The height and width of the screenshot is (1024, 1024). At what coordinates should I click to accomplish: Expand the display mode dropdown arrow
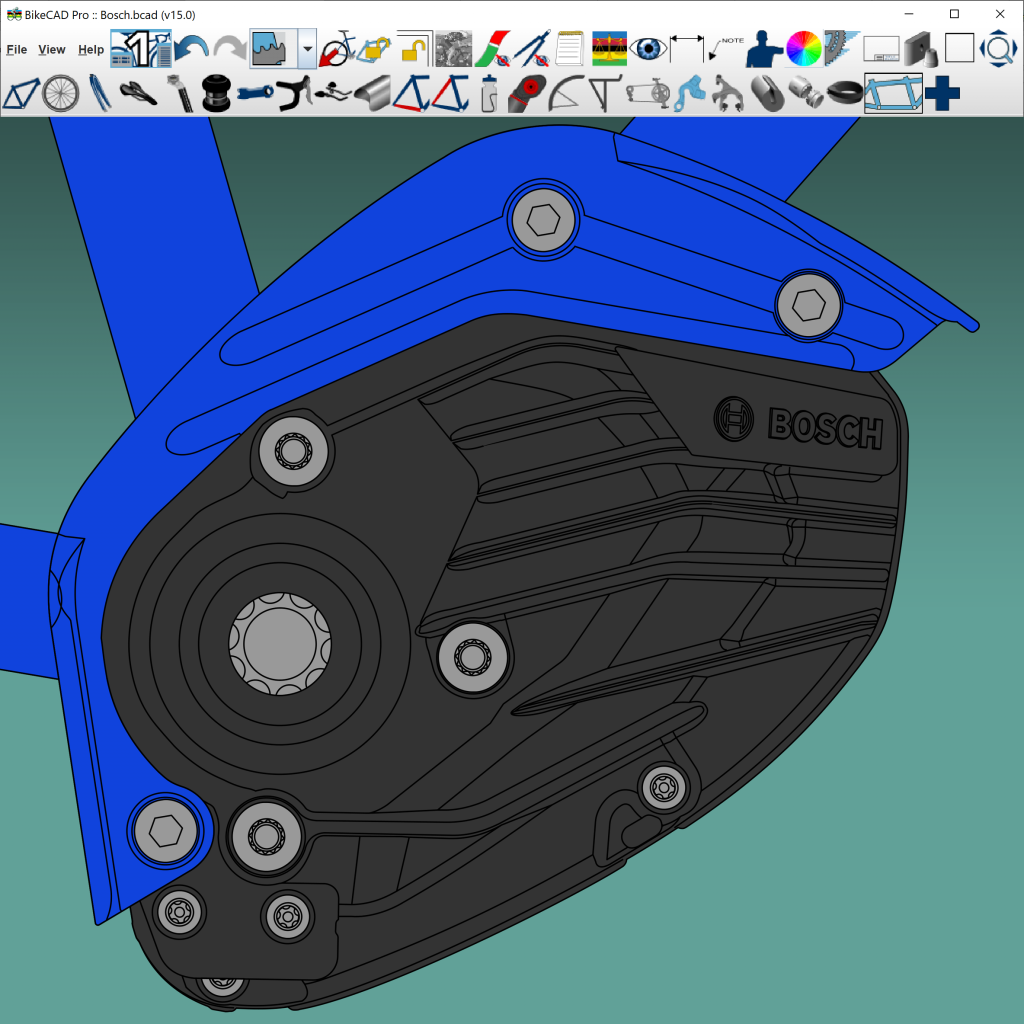pos(307,48)
